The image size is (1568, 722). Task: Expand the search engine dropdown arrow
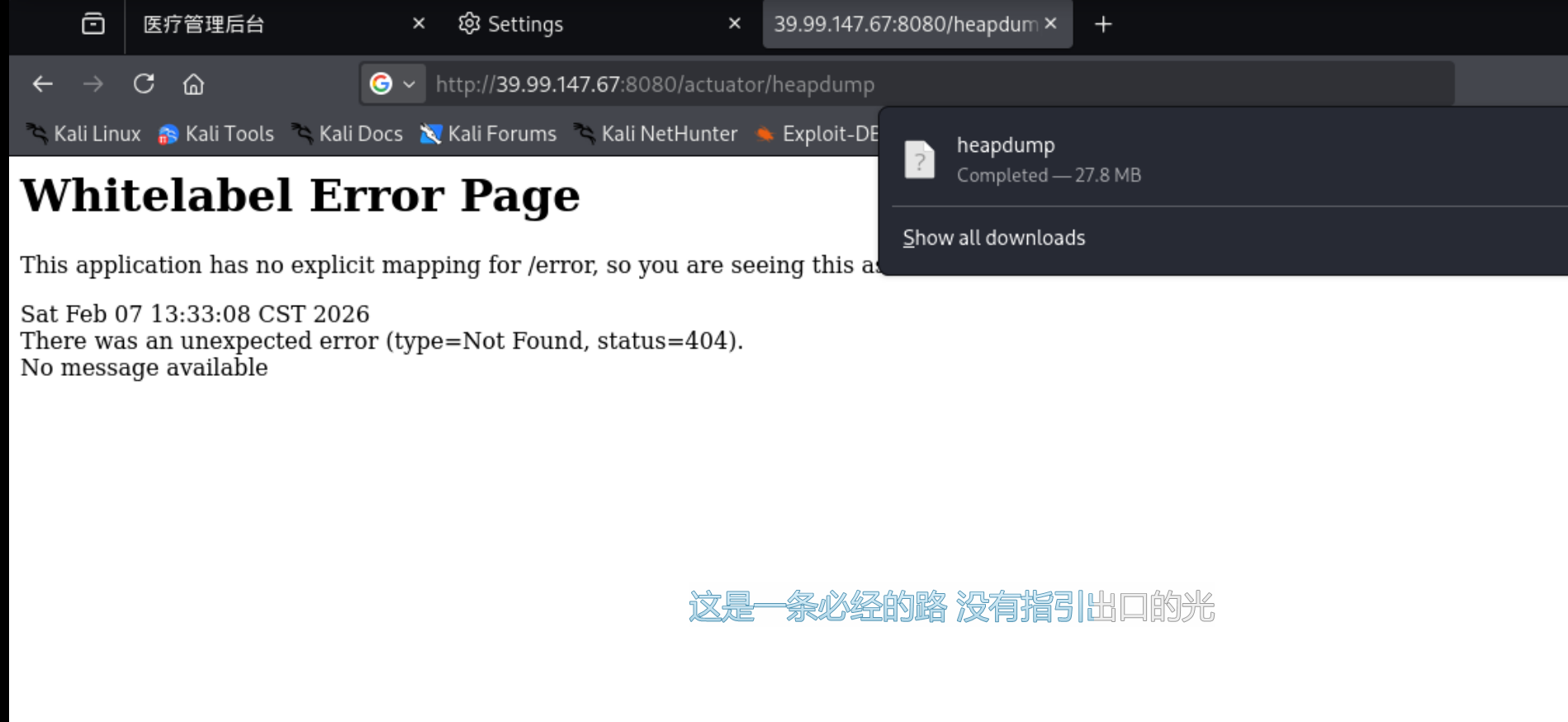[x=409, y=84]
